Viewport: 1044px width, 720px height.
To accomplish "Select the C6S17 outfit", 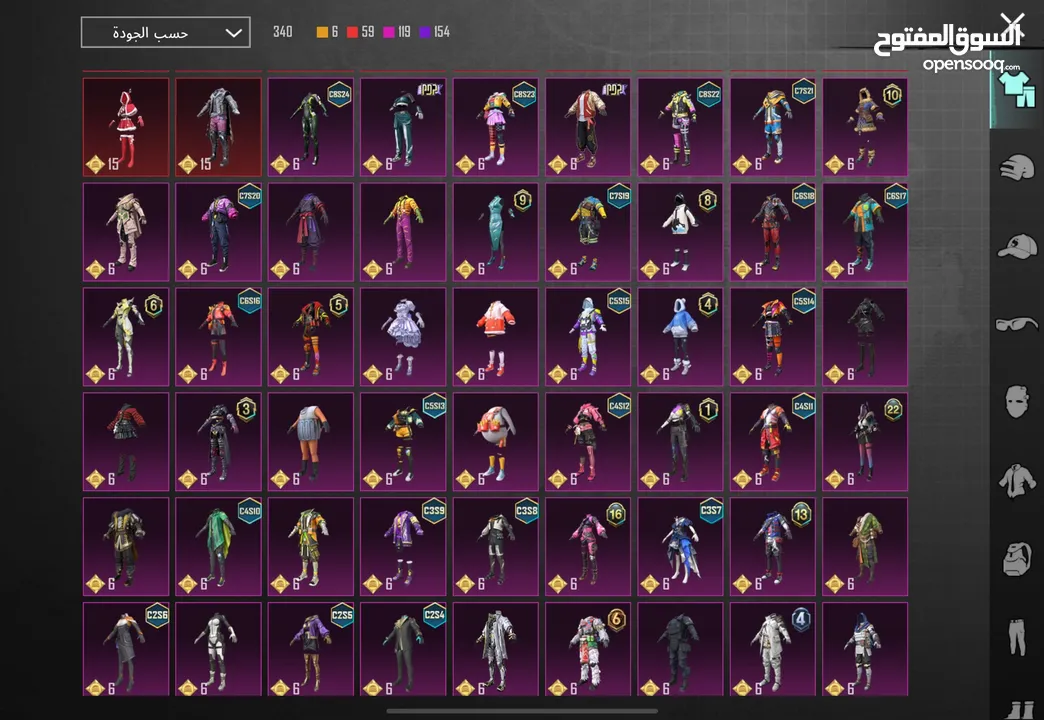I will 865,232.
